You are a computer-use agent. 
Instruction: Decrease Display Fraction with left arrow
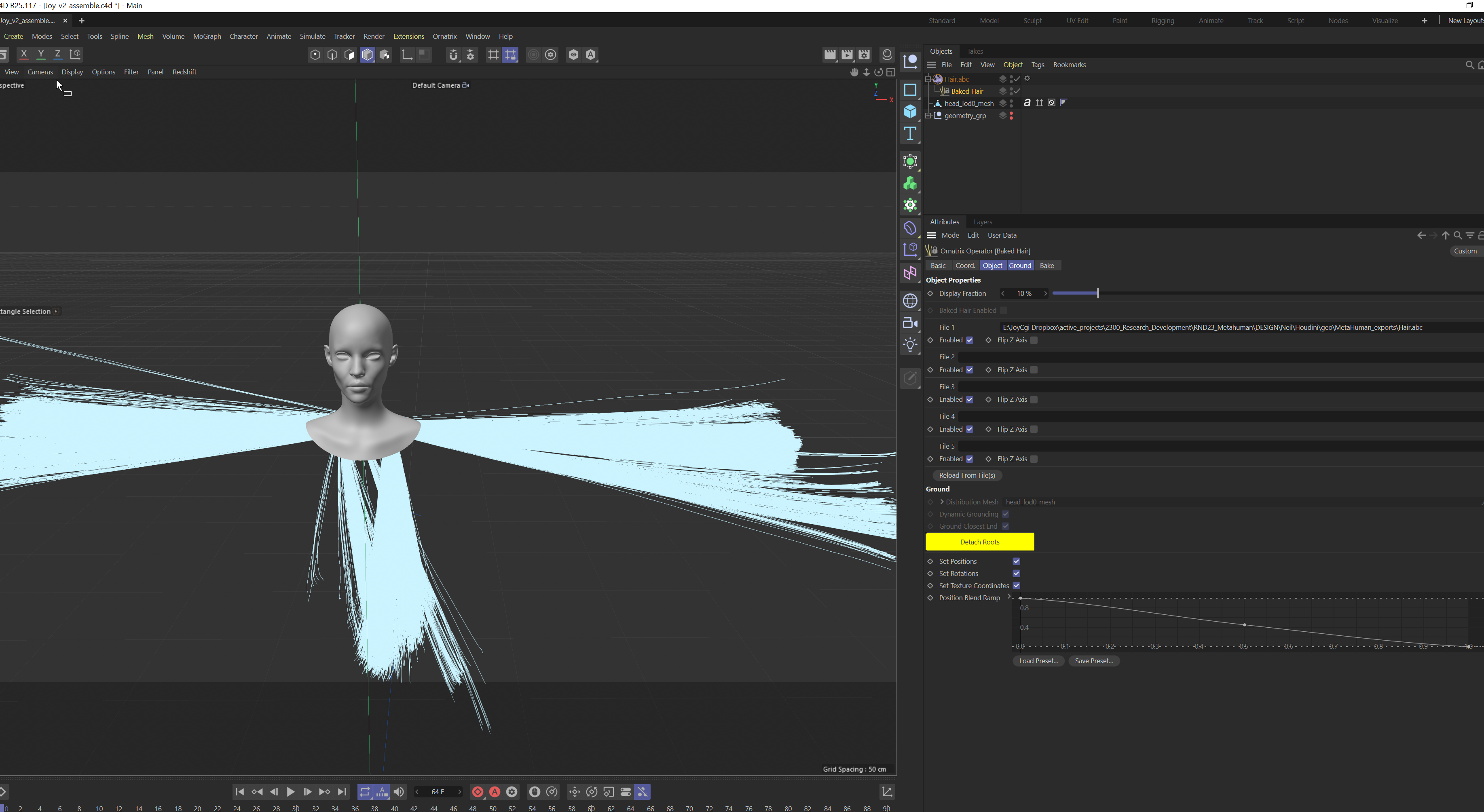click(x=1003, y=294)
